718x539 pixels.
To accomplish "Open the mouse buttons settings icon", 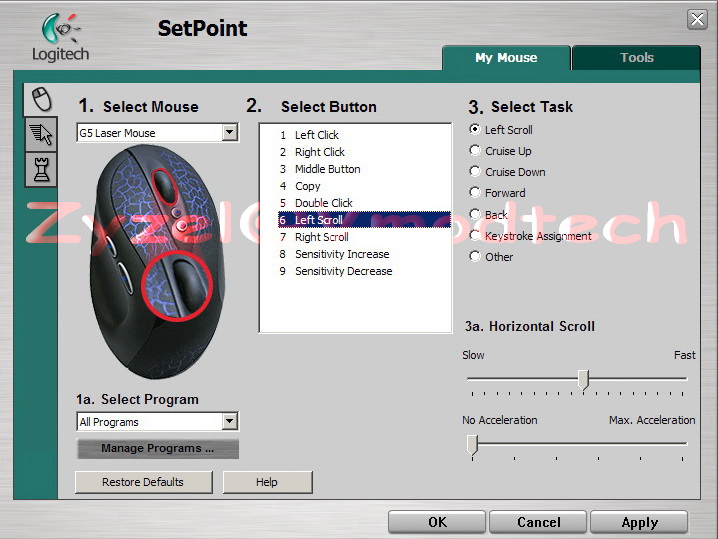I will click(41, 99).
